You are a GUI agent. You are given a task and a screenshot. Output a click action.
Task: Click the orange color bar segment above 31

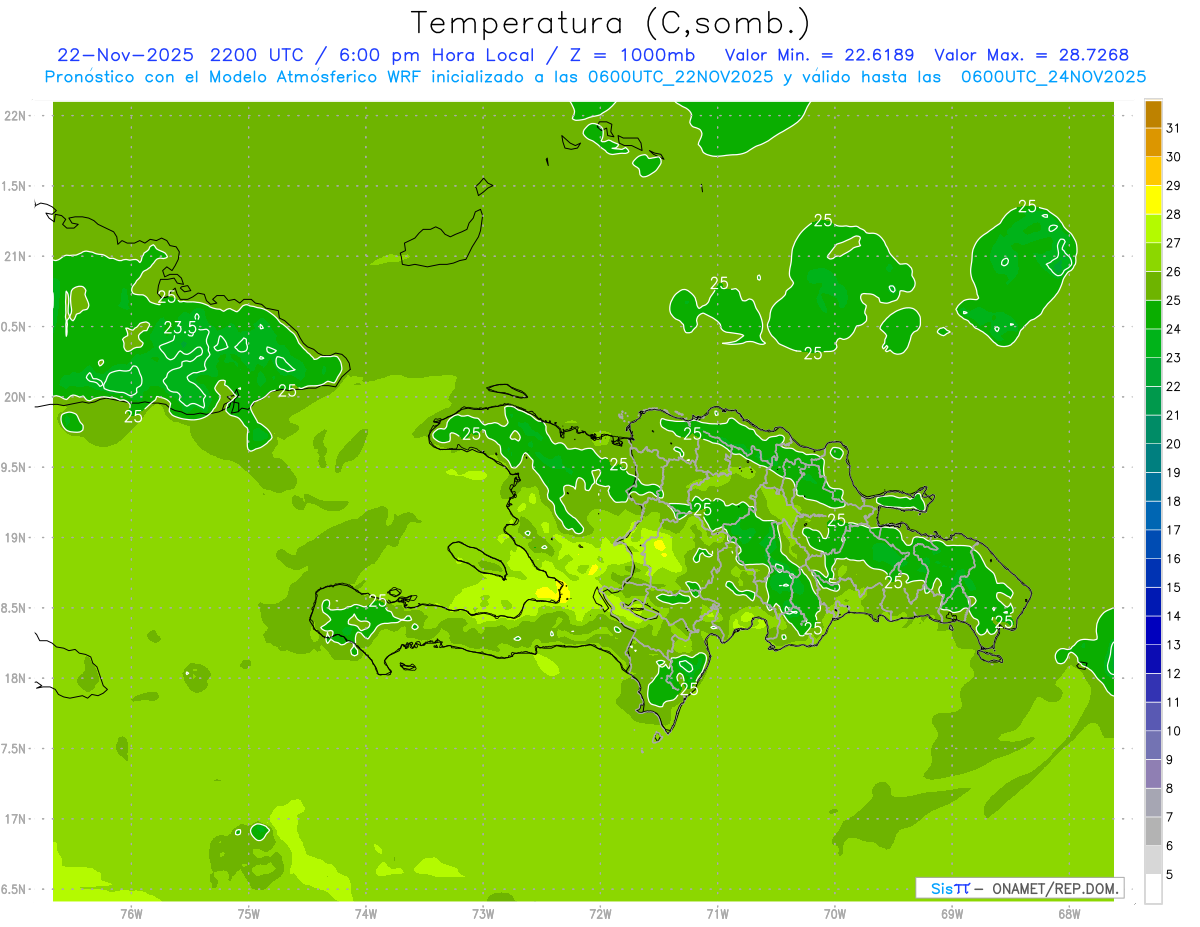click(x=1153, y=114)
